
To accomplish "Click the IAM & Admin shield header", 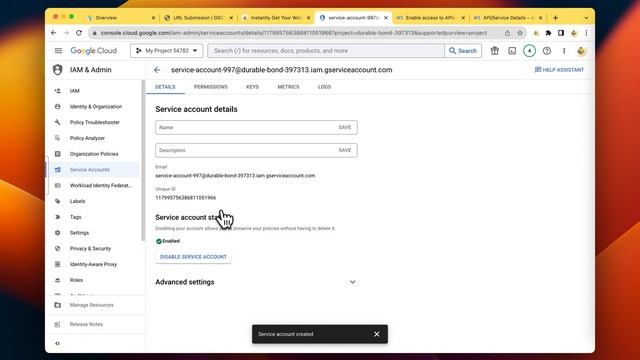I will tap(82, 70).
